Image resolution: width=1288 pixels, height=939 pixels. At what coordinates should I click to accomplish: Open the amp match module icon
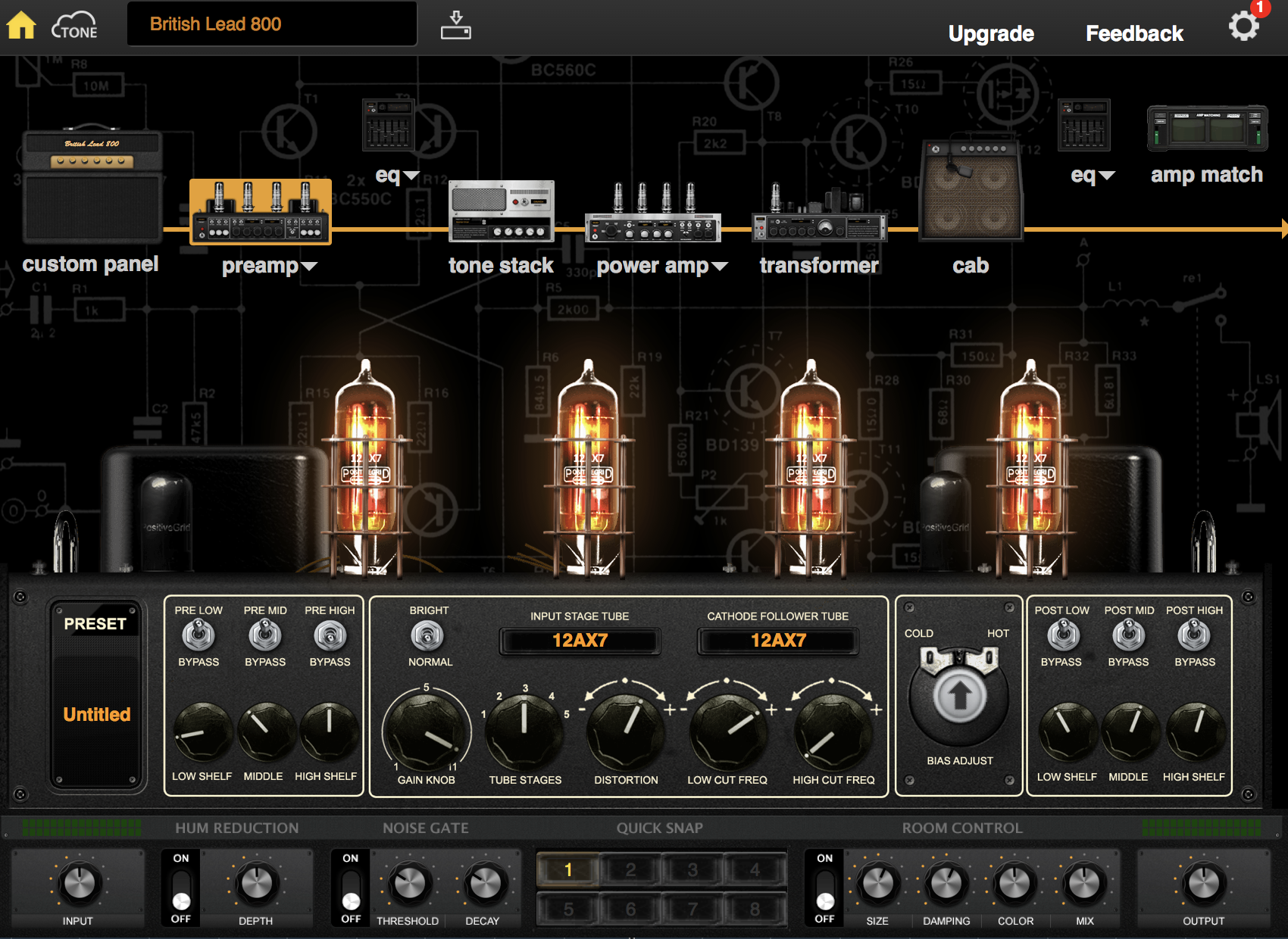[x=1207, y=127]
